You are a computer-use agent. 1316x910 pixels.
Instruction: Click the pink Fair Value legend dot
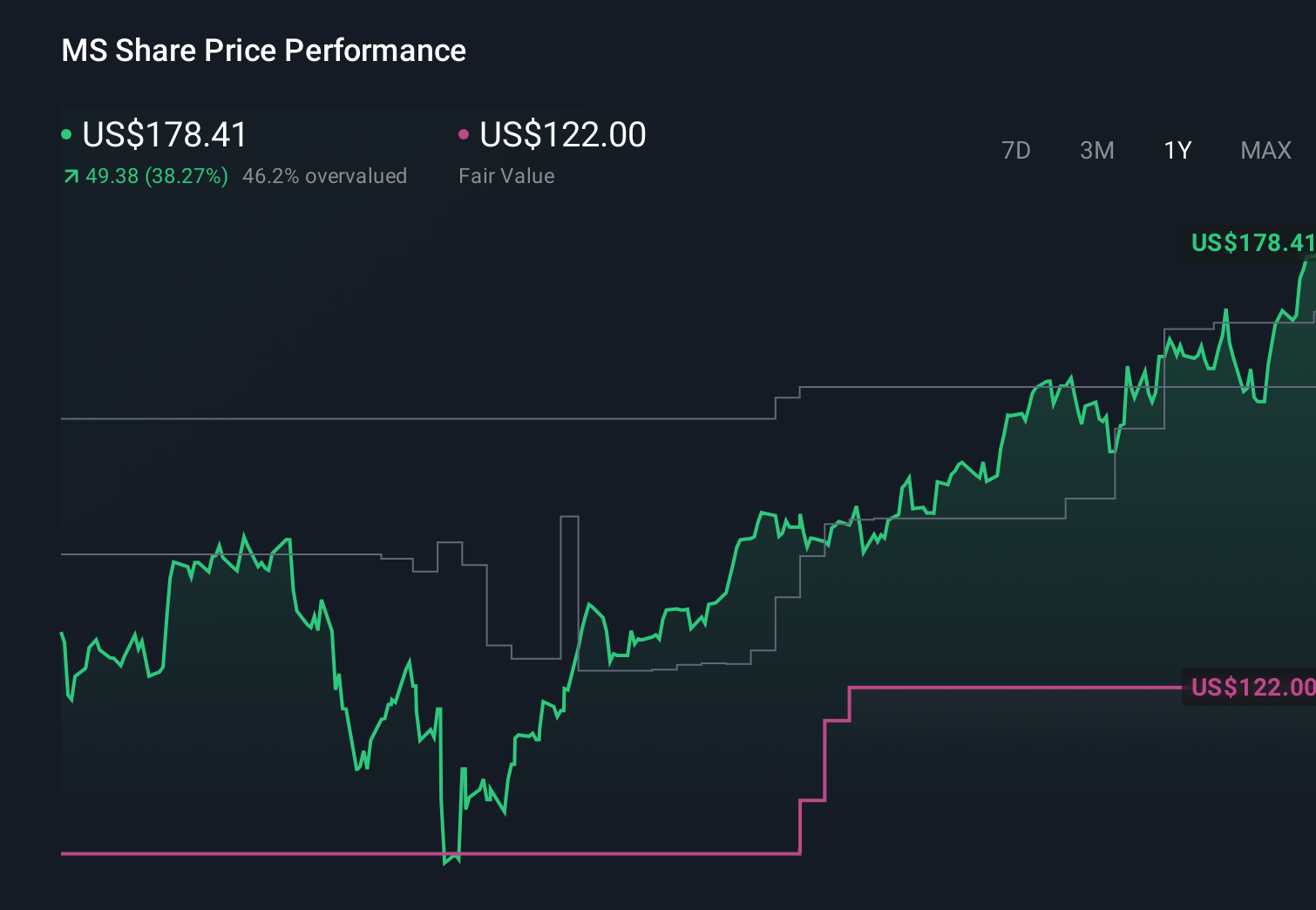pyautogui.click(x=464, y=133)
